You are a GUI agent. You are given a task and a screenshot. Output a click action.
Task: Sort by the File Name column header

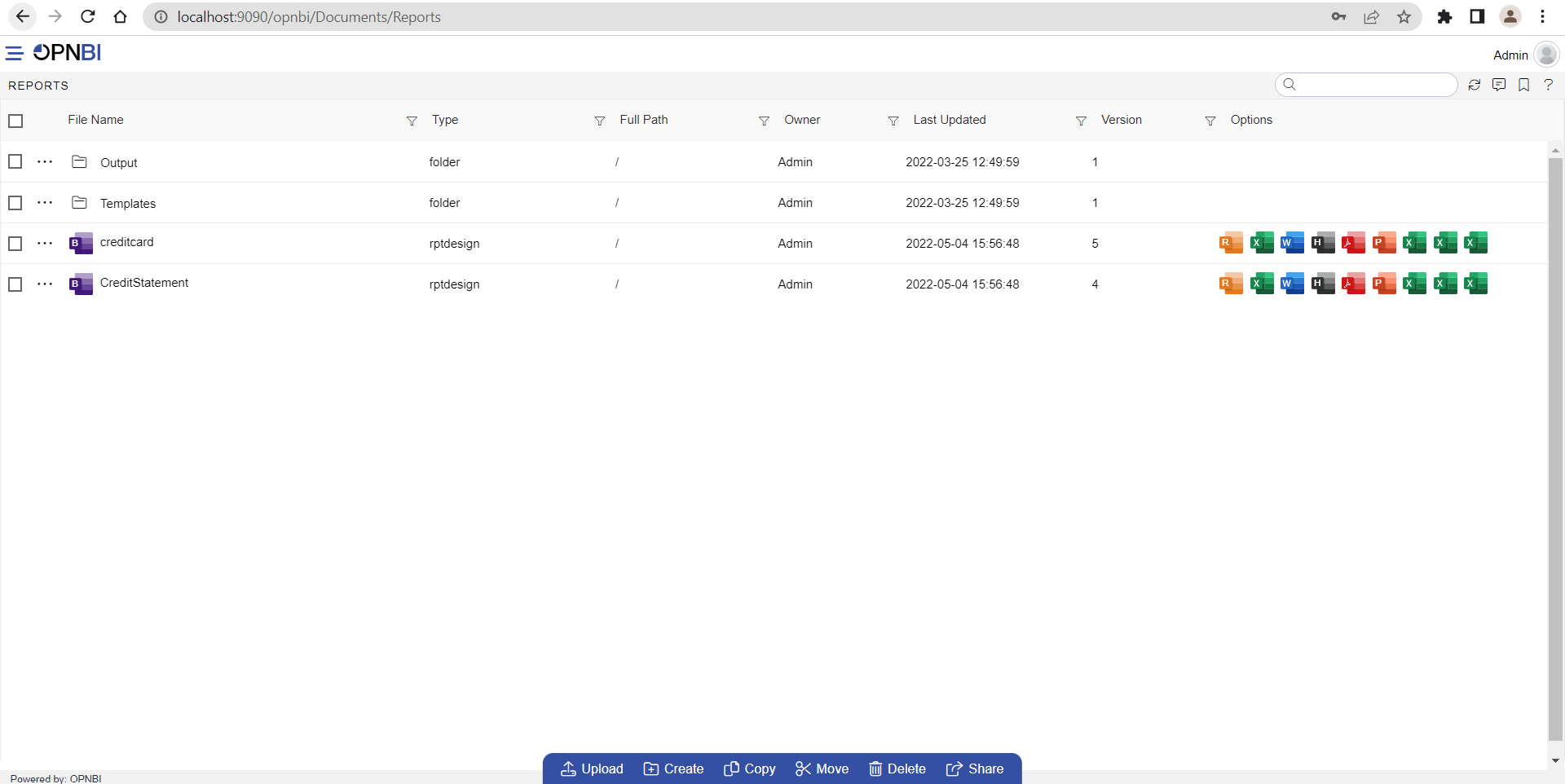click(x=95, y=120)
